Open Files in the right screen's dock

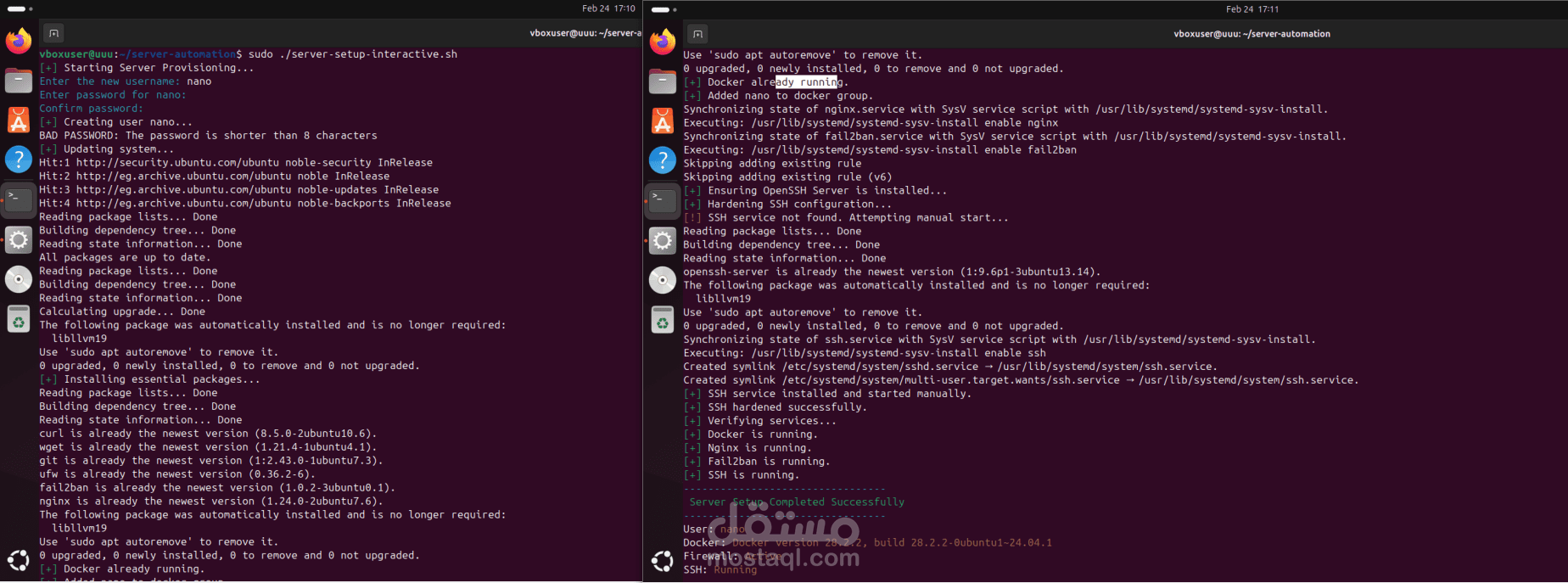[x=663, y=81]
